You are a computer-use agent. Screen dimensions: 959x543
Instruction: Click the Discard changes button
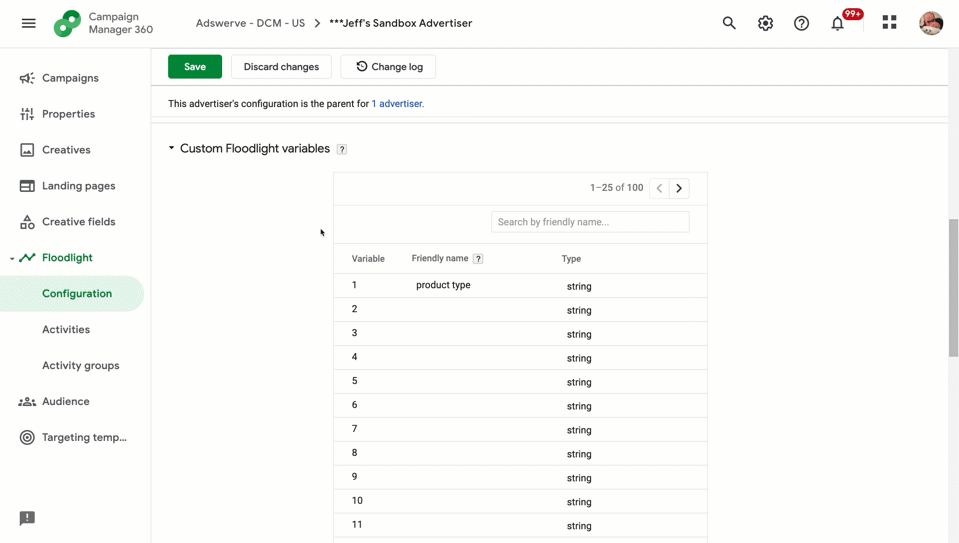pos(281,67)
